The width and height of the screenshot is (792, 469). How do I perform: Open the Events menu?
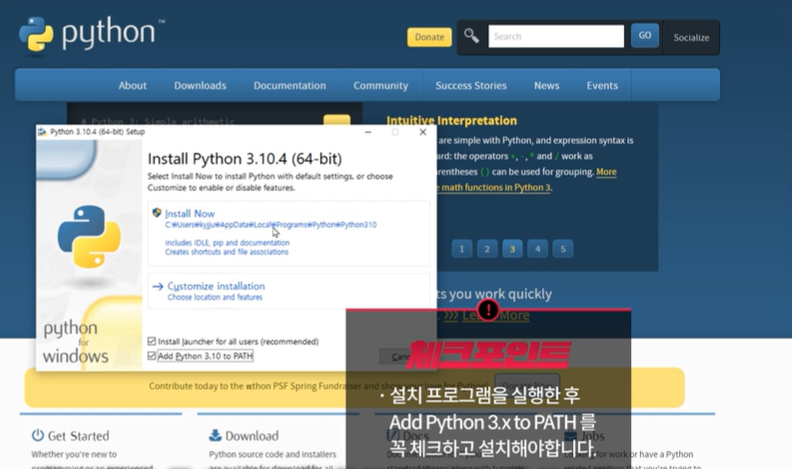[602, 85]
